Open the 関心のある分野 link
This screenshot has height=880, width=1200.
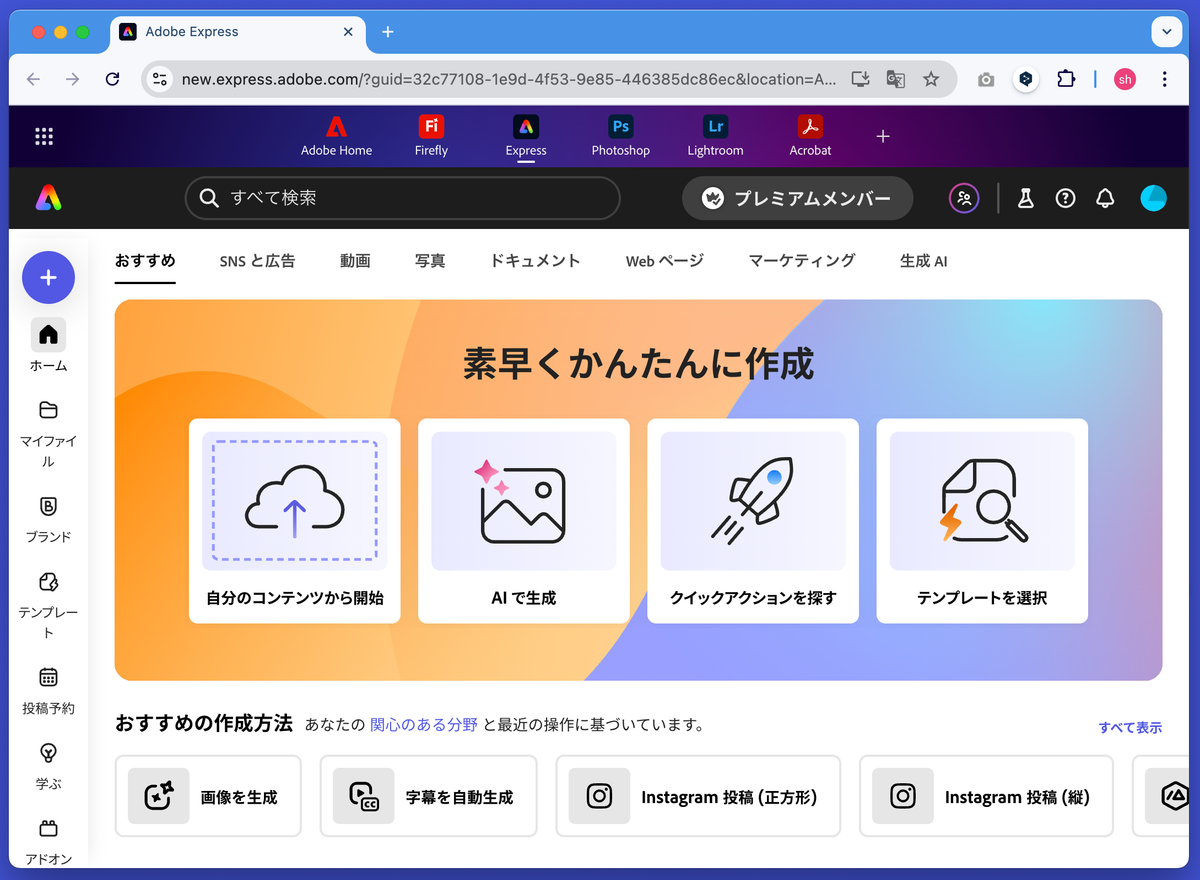point(424,725)
